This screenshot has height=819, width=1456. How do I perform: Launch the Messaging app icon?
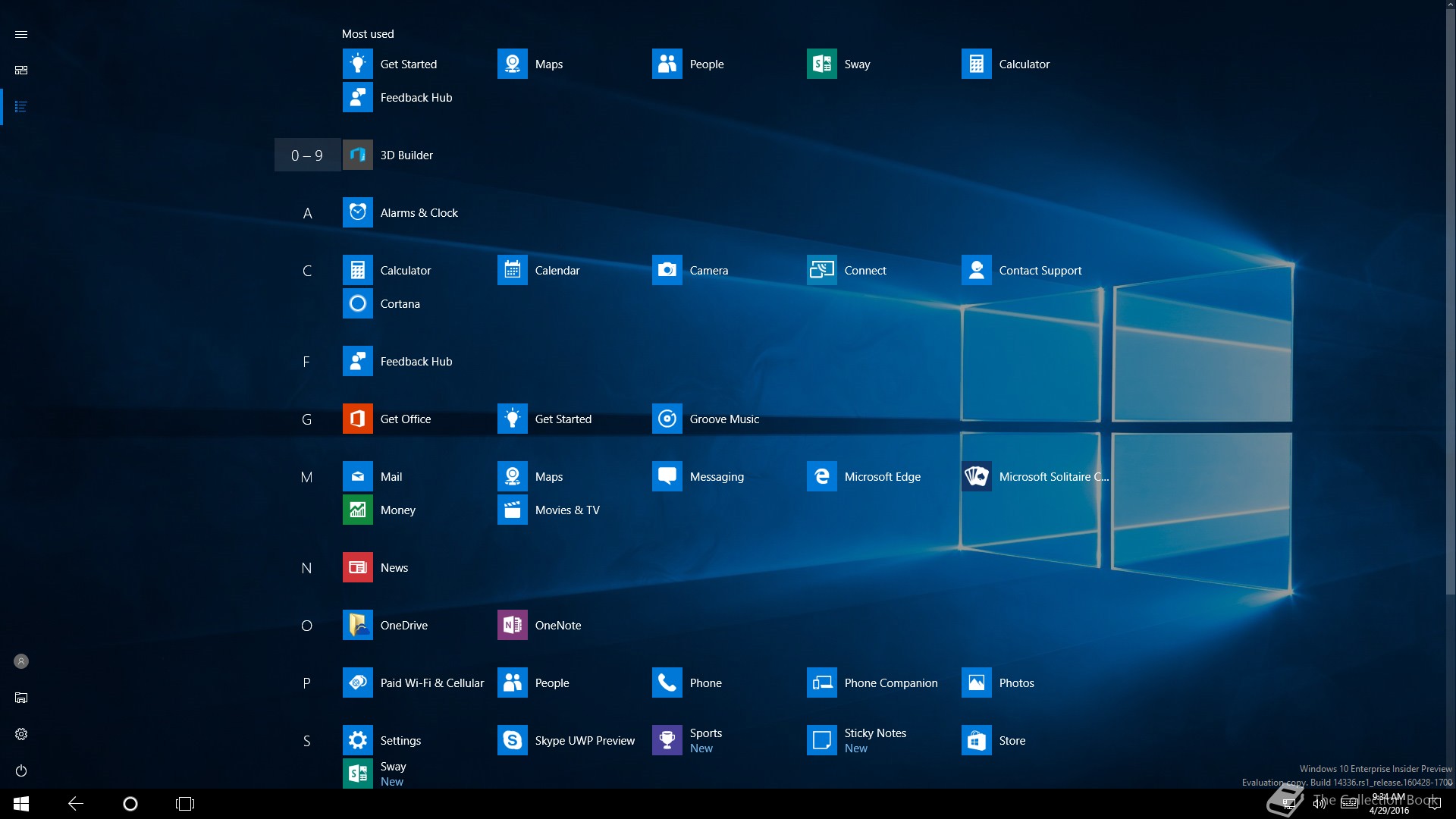point(667,476)
